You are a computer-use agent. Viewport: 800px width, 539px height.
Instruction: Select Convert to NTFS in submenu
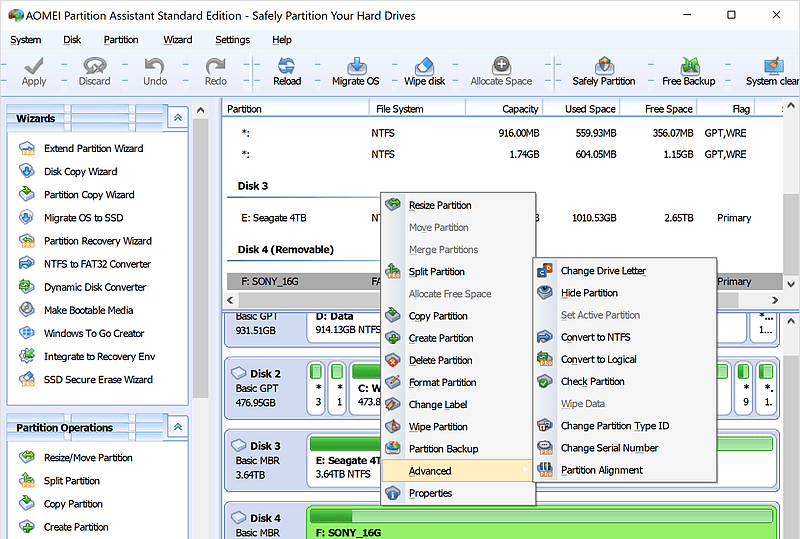point(624,337)
